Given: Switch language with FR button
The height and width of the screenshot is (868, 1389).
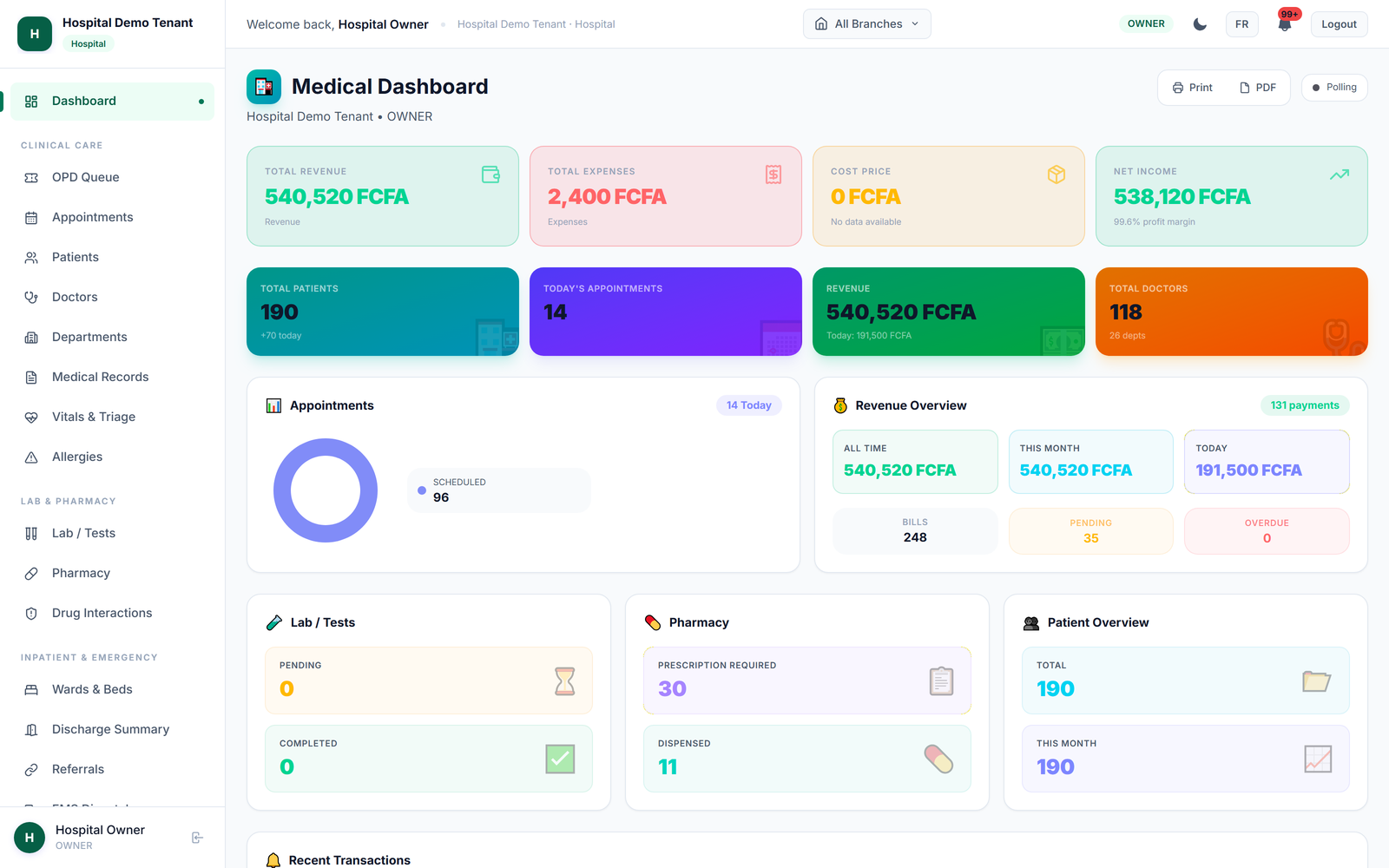Looking at the screenshot, I should 1242,24.
